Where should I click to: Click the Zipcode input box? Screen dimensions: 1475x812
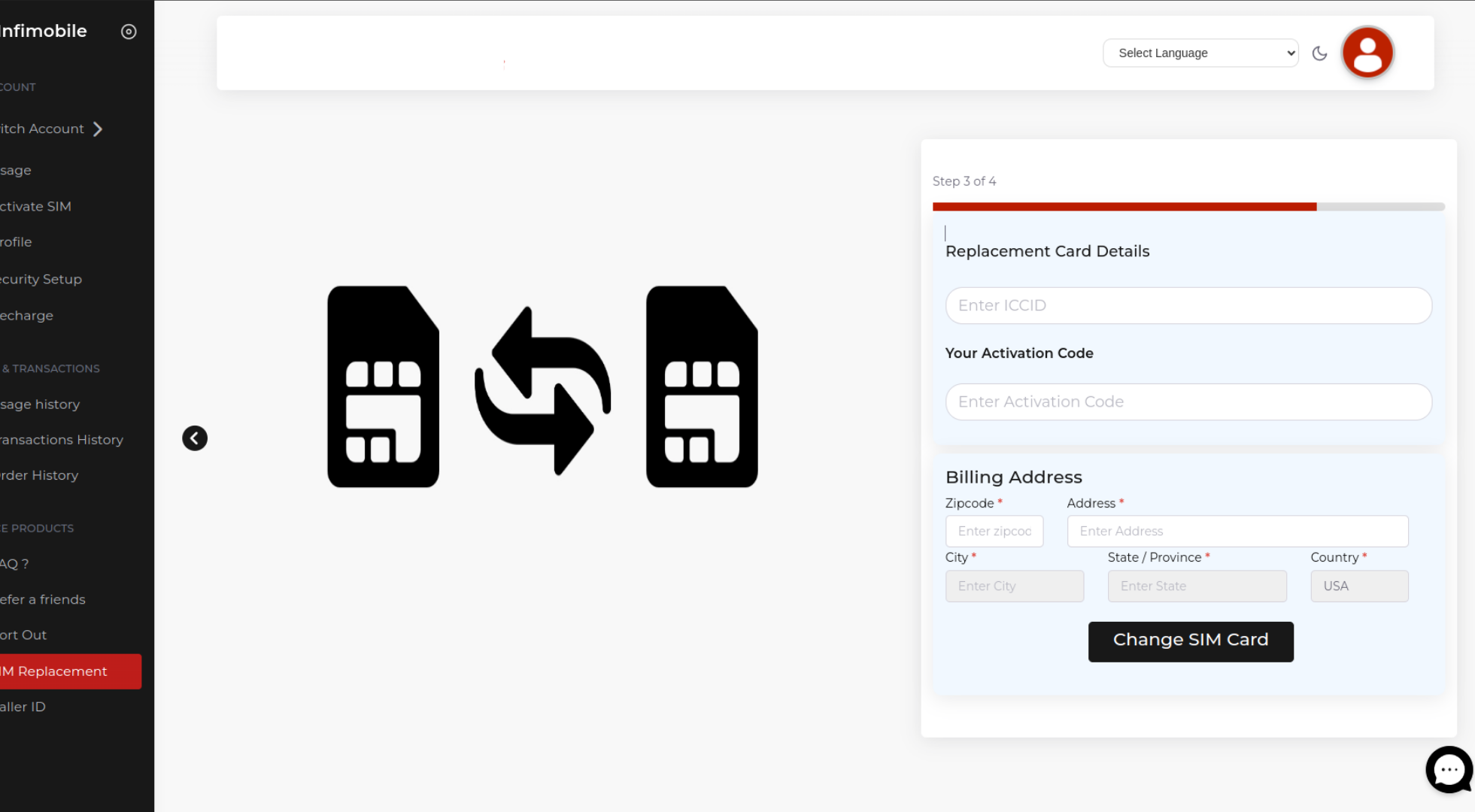(x=994, y=532)
